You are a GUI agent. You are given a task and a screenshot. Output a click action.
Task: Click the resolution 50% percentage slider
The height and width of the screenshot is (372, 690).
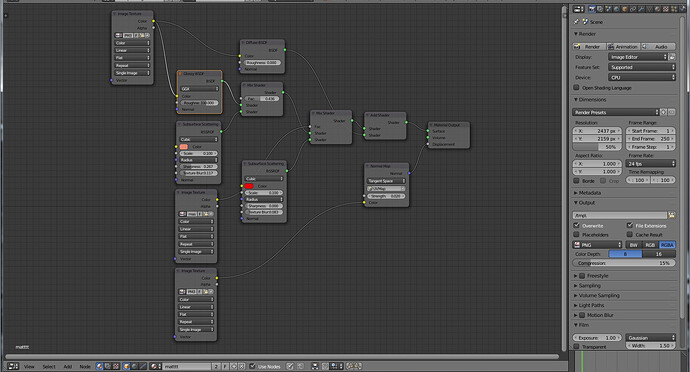pos(596,147)
